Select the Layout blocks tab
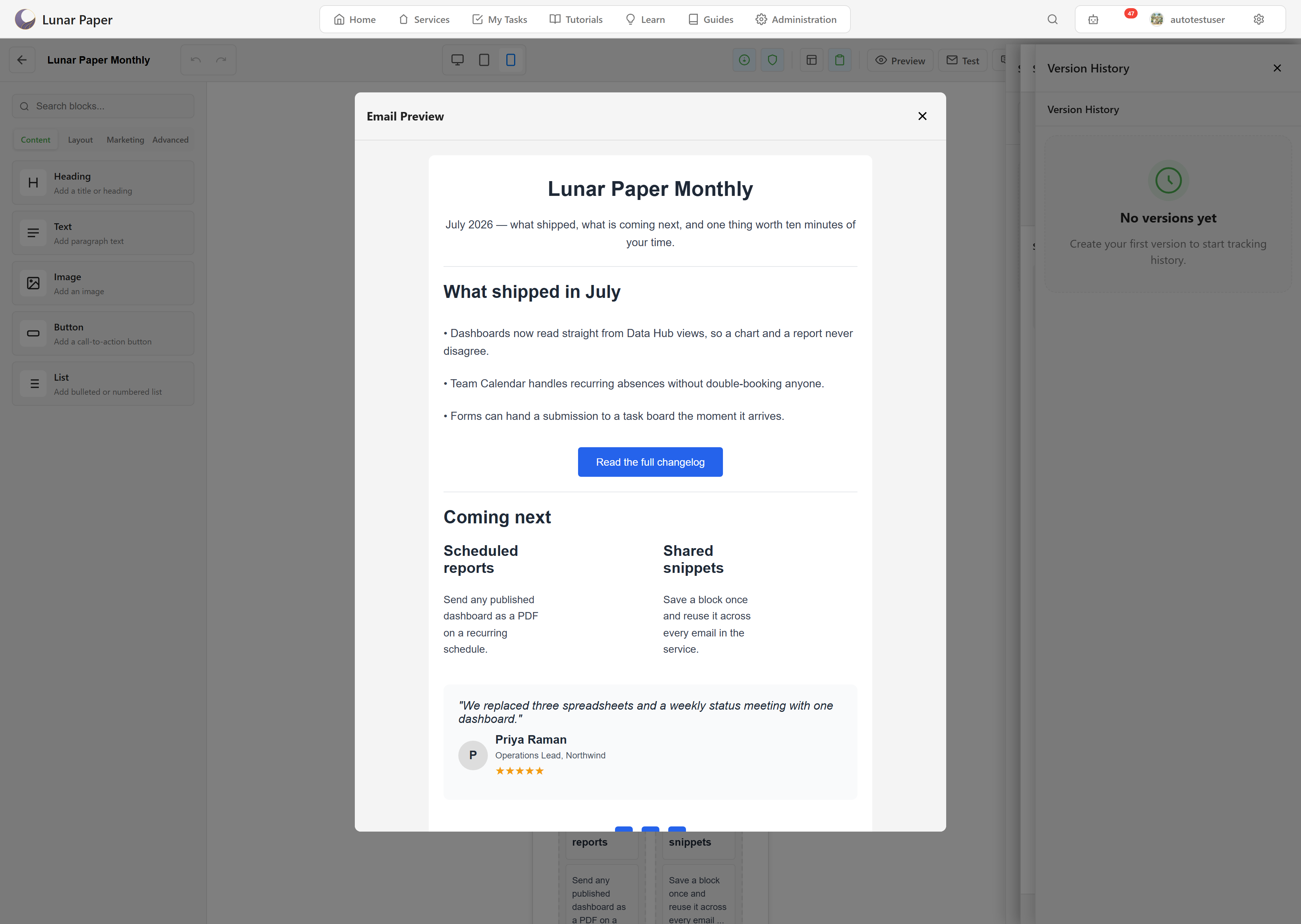Viewport: 1301px width, 924px height. click(80, 140)
